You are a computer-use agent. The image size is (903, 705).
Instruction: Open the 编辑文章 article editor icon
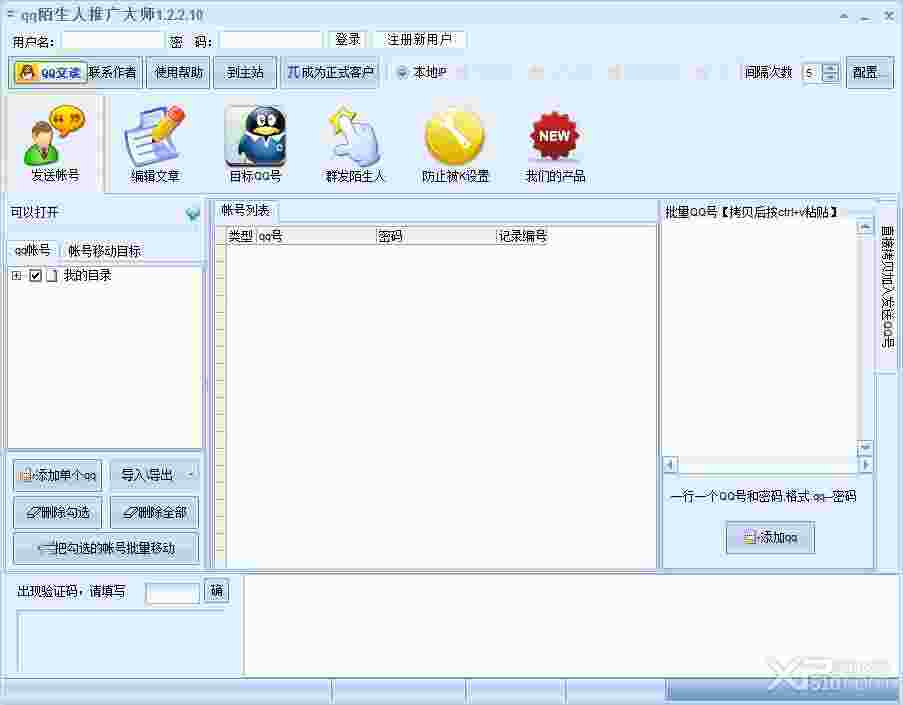coord(154,143)
